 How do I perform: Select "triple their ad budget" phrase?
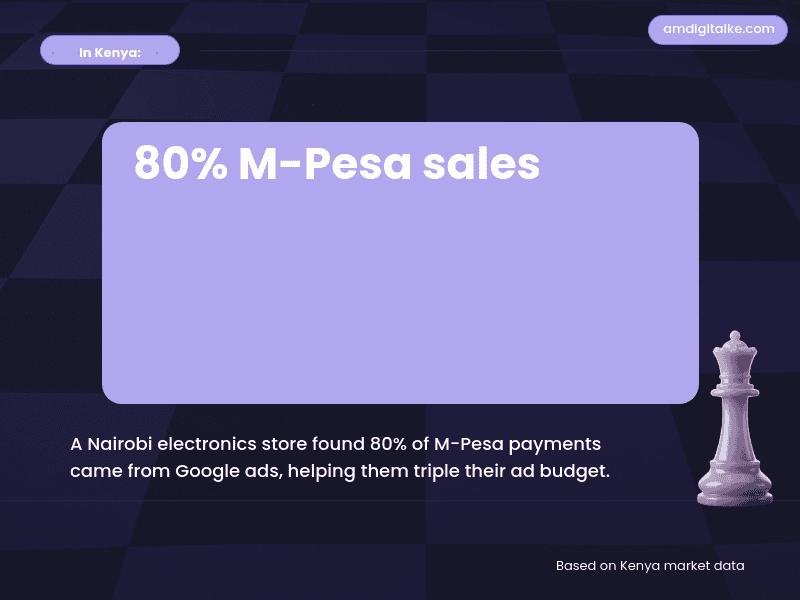[x=513, y=471]
